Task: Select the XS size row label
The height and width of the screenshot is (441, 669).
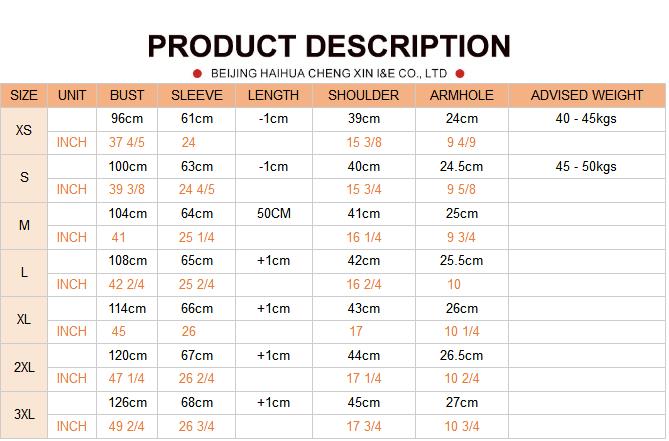Action: (24, 131)
